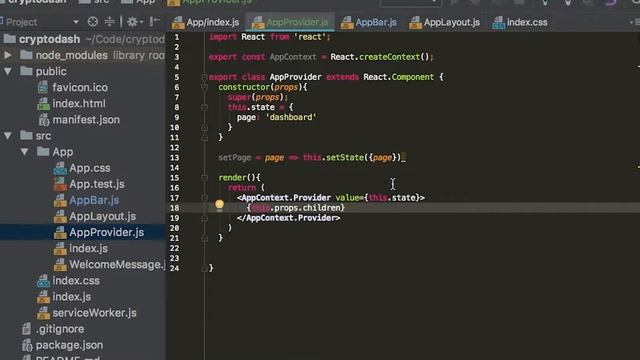Open manifest.json file
This screenshot has height=360, width=640.
86,120
